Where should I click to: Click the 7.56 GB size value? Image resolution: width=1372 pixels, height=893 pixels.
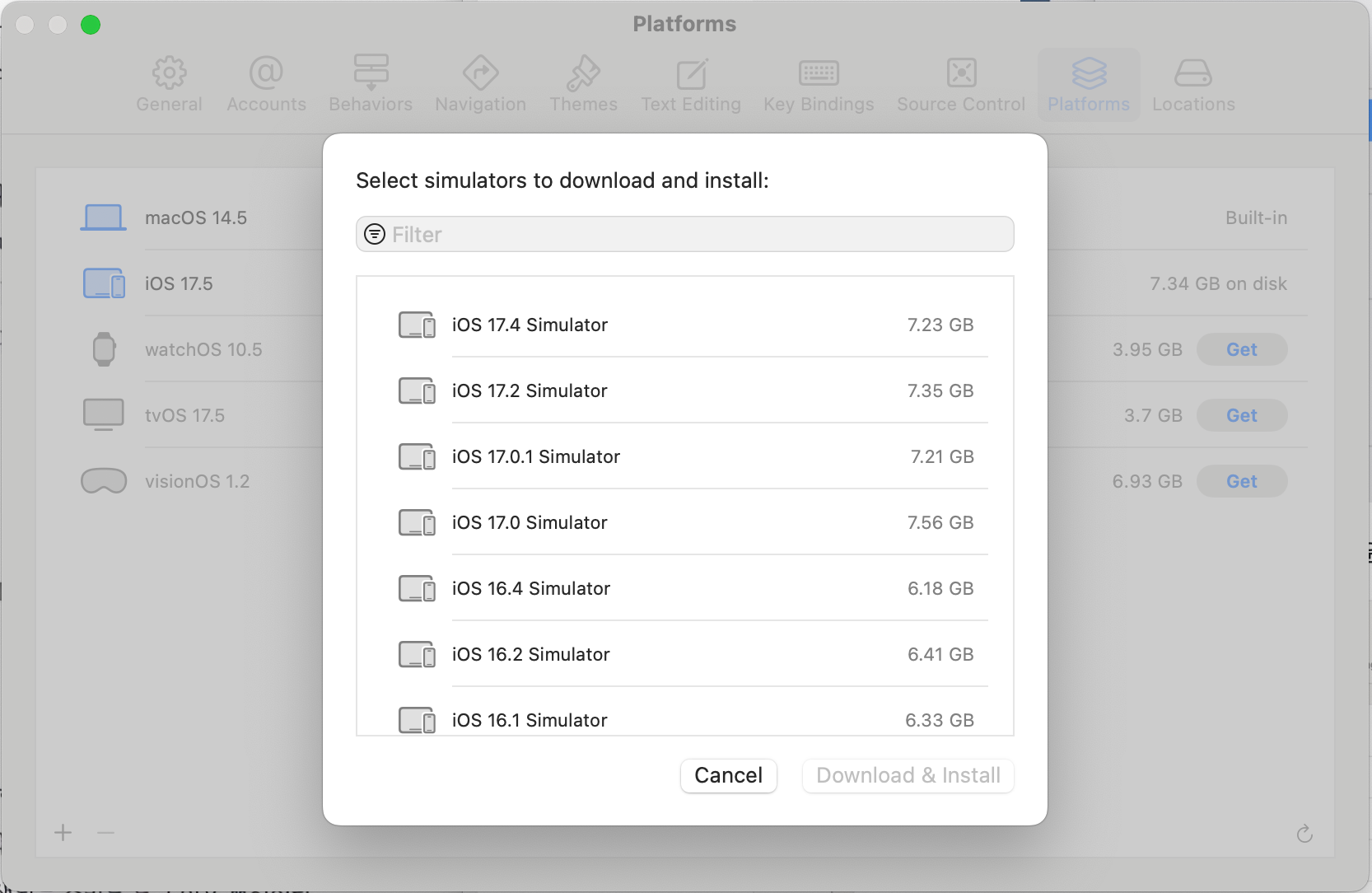(940, 522)
